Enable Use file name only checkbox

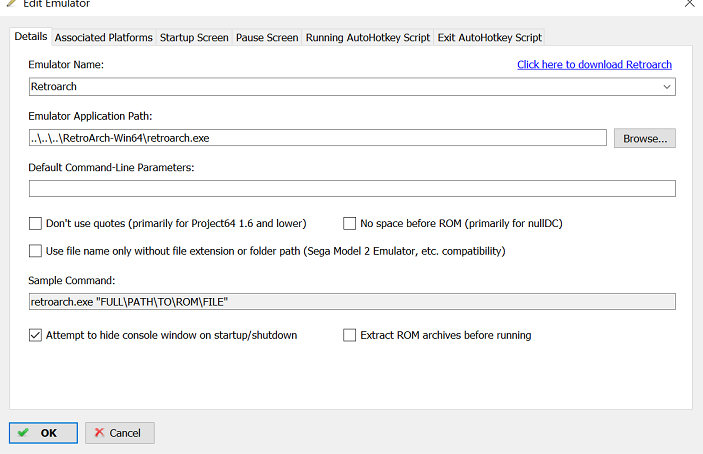coord(35,251)
